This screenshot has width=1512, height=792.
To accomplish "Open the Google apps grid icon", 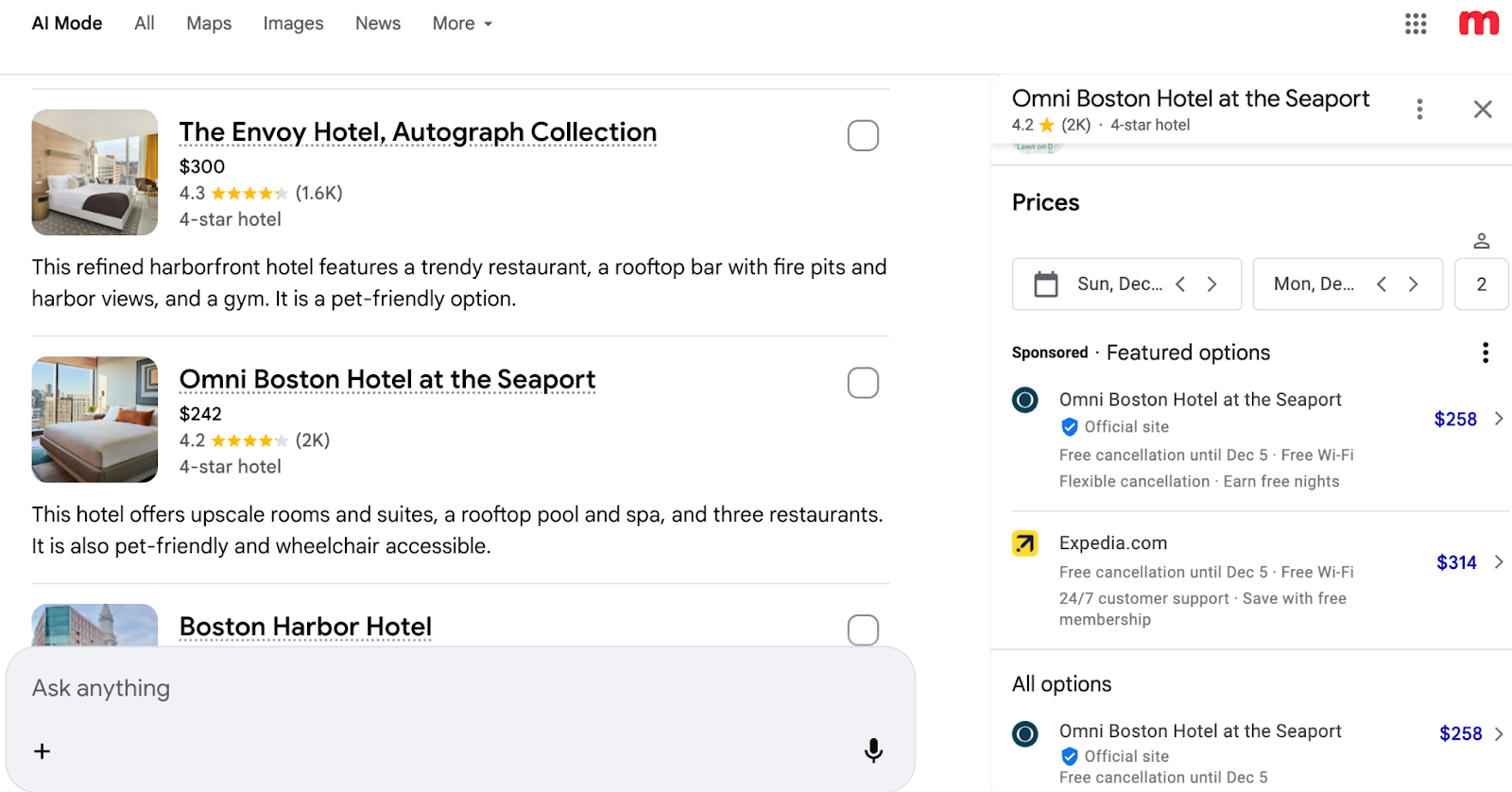I will (x=1415, y=24).
